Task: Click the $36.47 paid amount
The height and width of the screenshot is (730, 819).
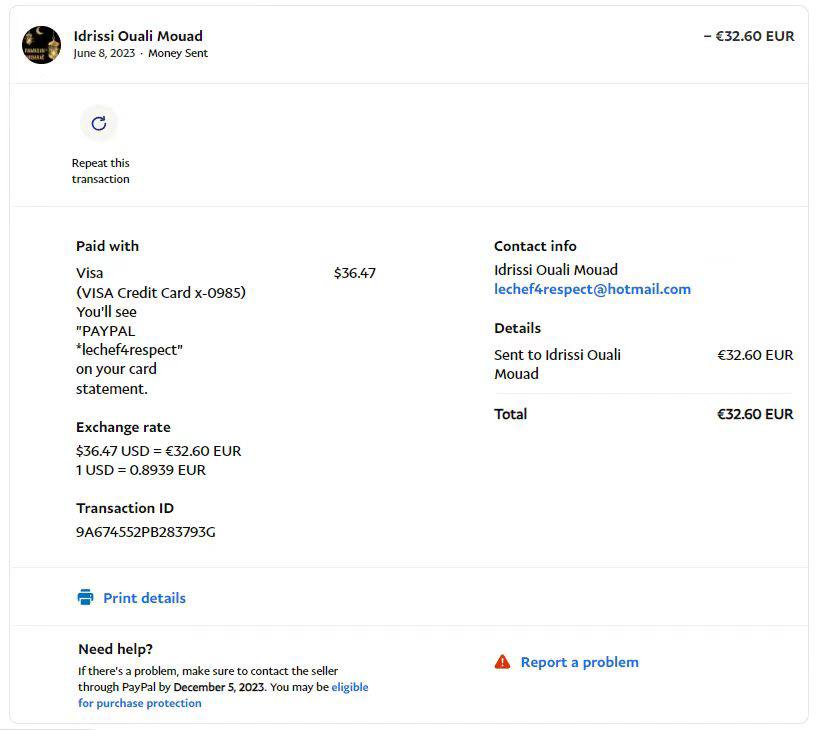Action: click(x=354, y=273)
